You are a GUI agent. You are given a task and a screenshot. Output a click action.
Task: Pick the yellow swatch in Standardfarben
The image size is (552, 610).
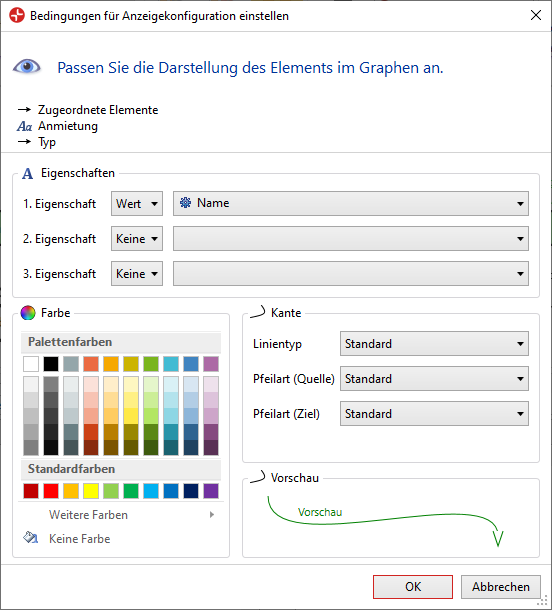point(91,491)
